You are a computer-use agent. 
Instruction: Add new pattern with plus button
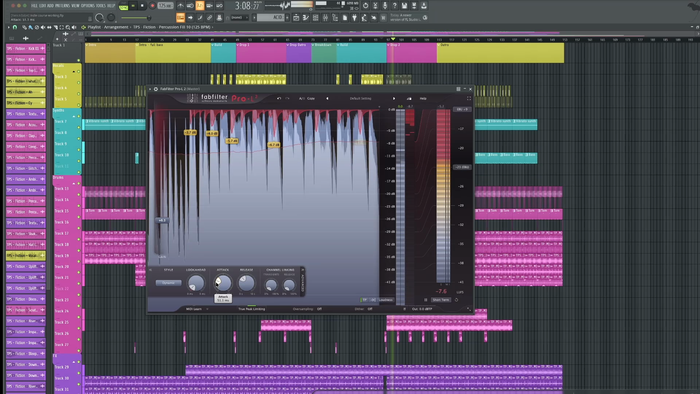(x=287, y=17)
